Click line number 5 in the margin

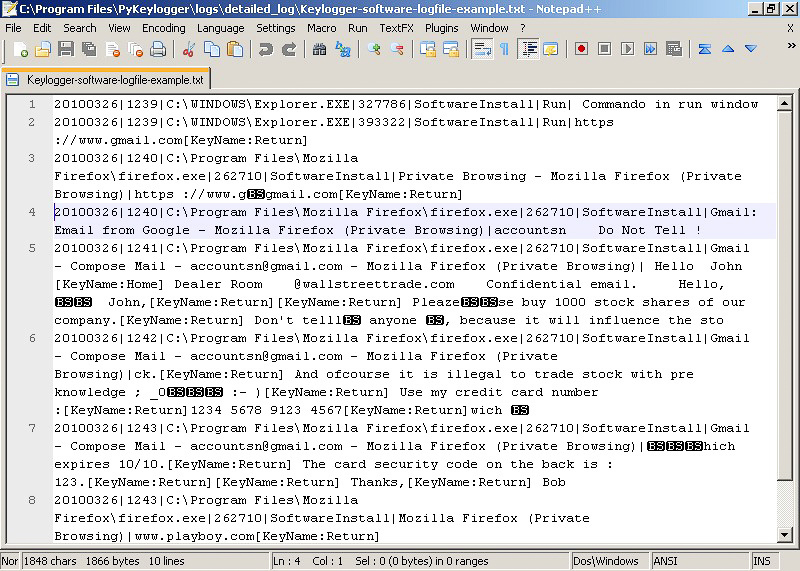(x=32, y=249)
